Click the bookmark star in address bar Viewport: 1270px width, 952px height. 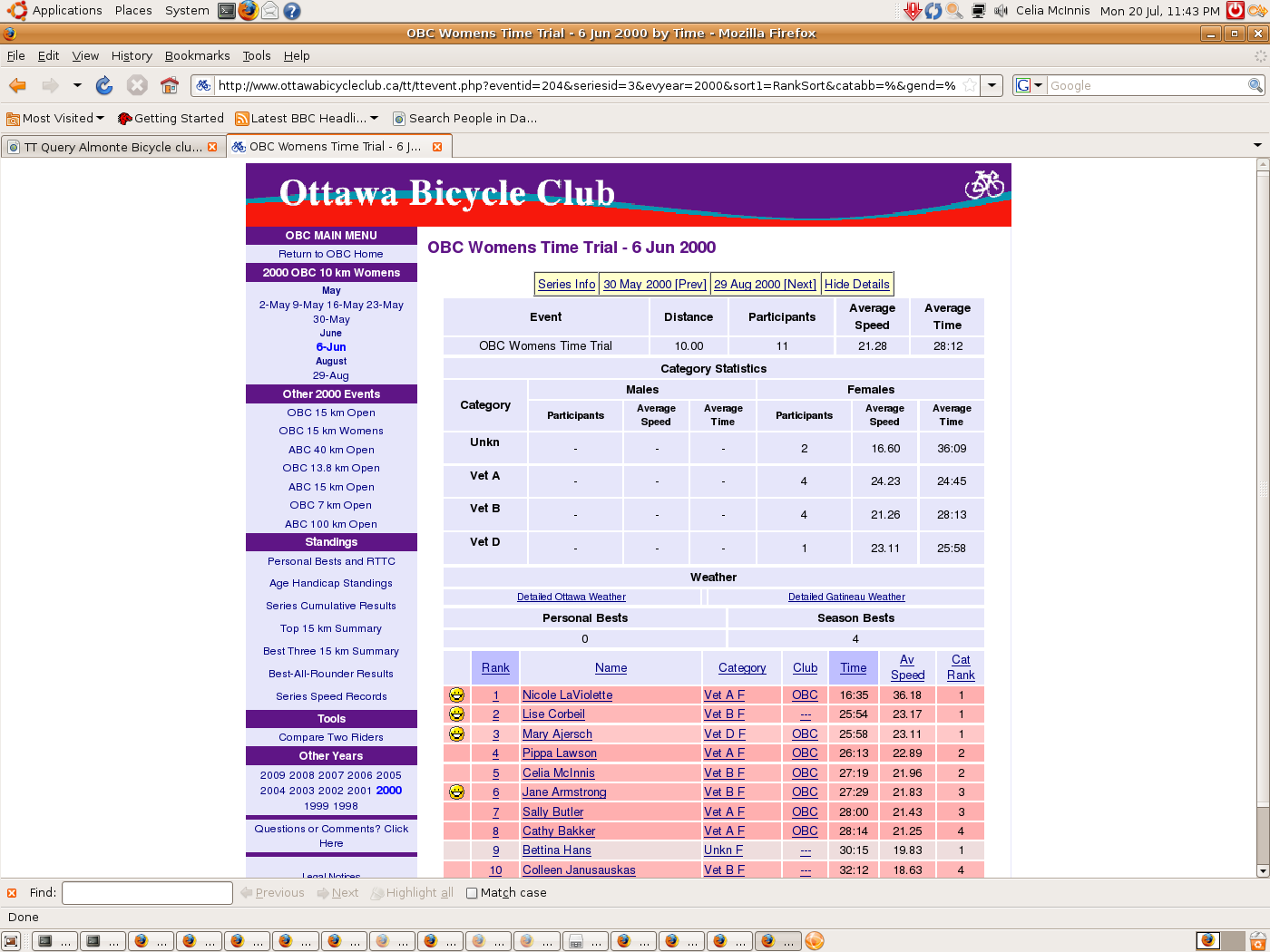[970, 85]
